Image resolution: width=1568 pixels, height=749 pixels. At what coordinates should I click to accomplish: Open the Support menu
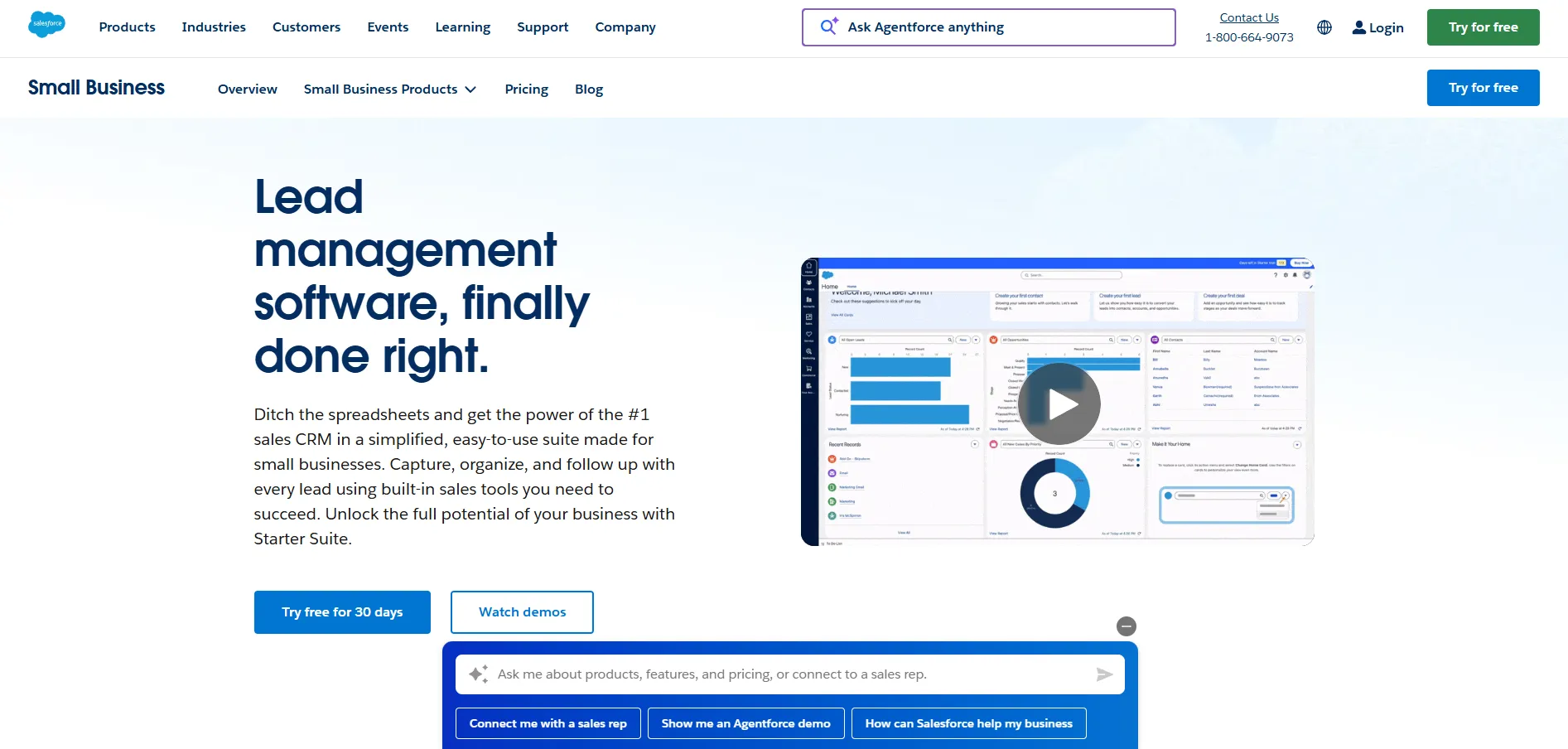tap(543, 27)
